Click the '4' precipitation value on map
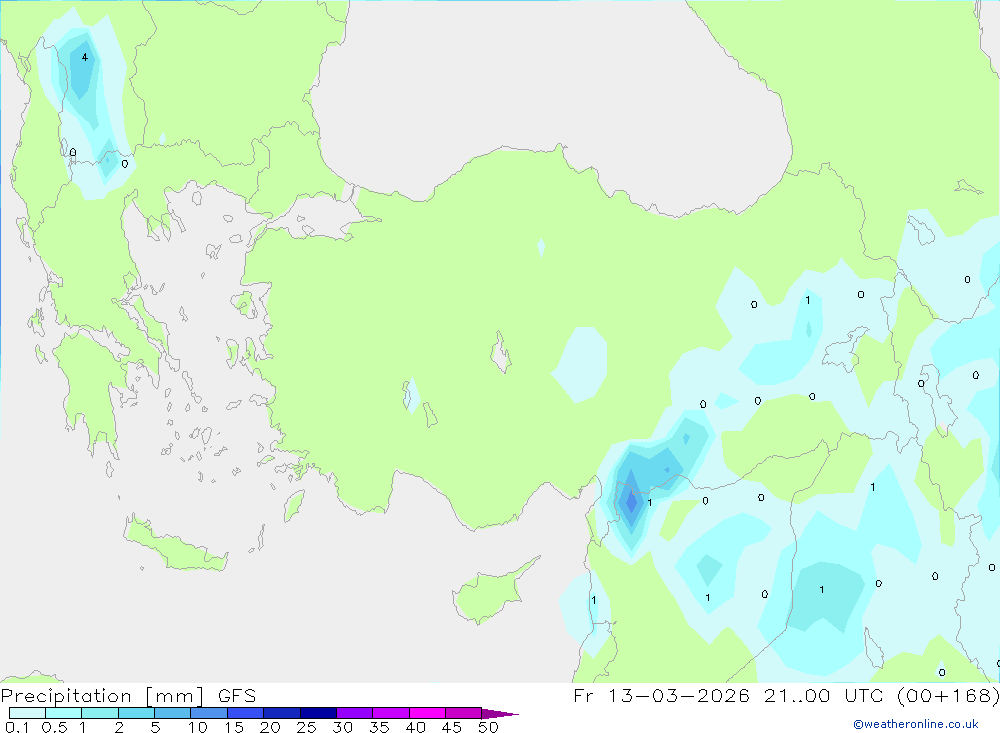Image resolution: width=1000 pixels, height=733 pixels. coord(84,57)
